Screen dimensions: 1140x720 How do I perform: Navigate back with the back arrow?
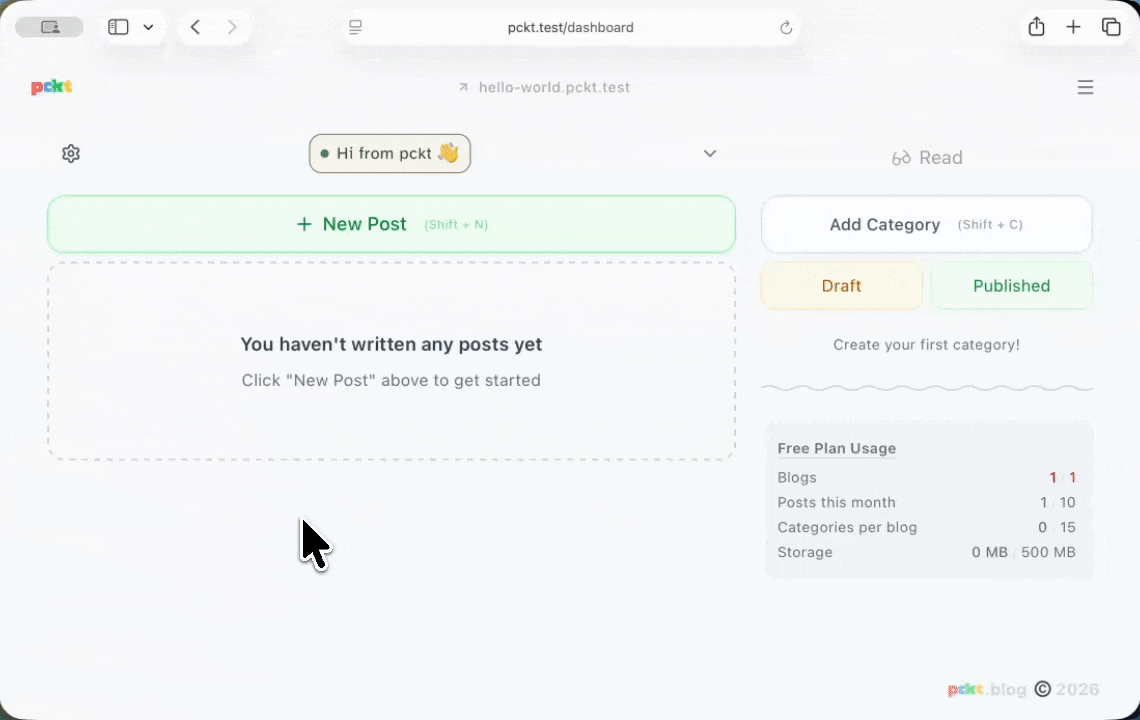coord(195,27)
